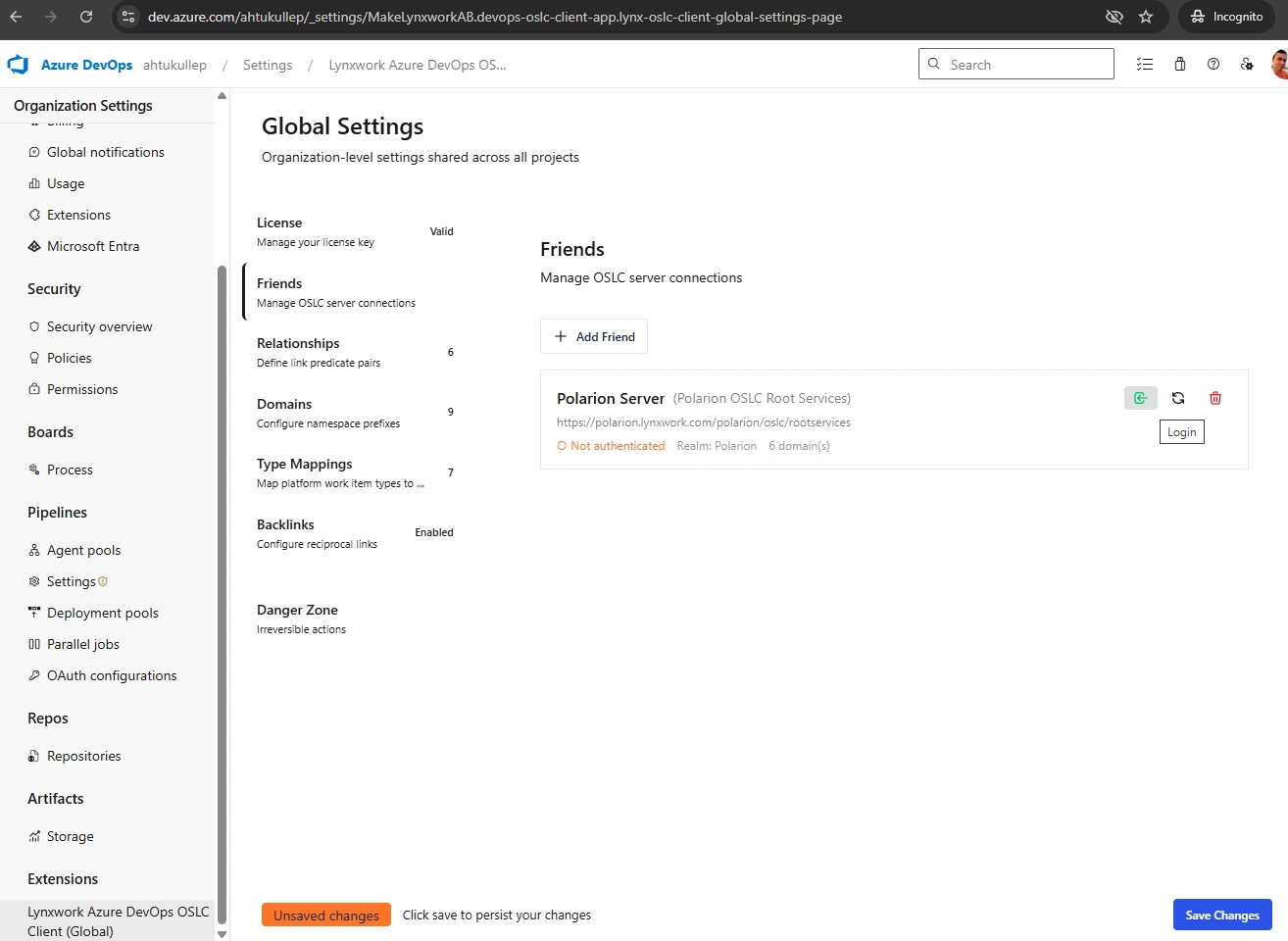This screenshot has height=941, width=1288.
Task: Open the Backlinks section
Action: (x=354, y=533)
